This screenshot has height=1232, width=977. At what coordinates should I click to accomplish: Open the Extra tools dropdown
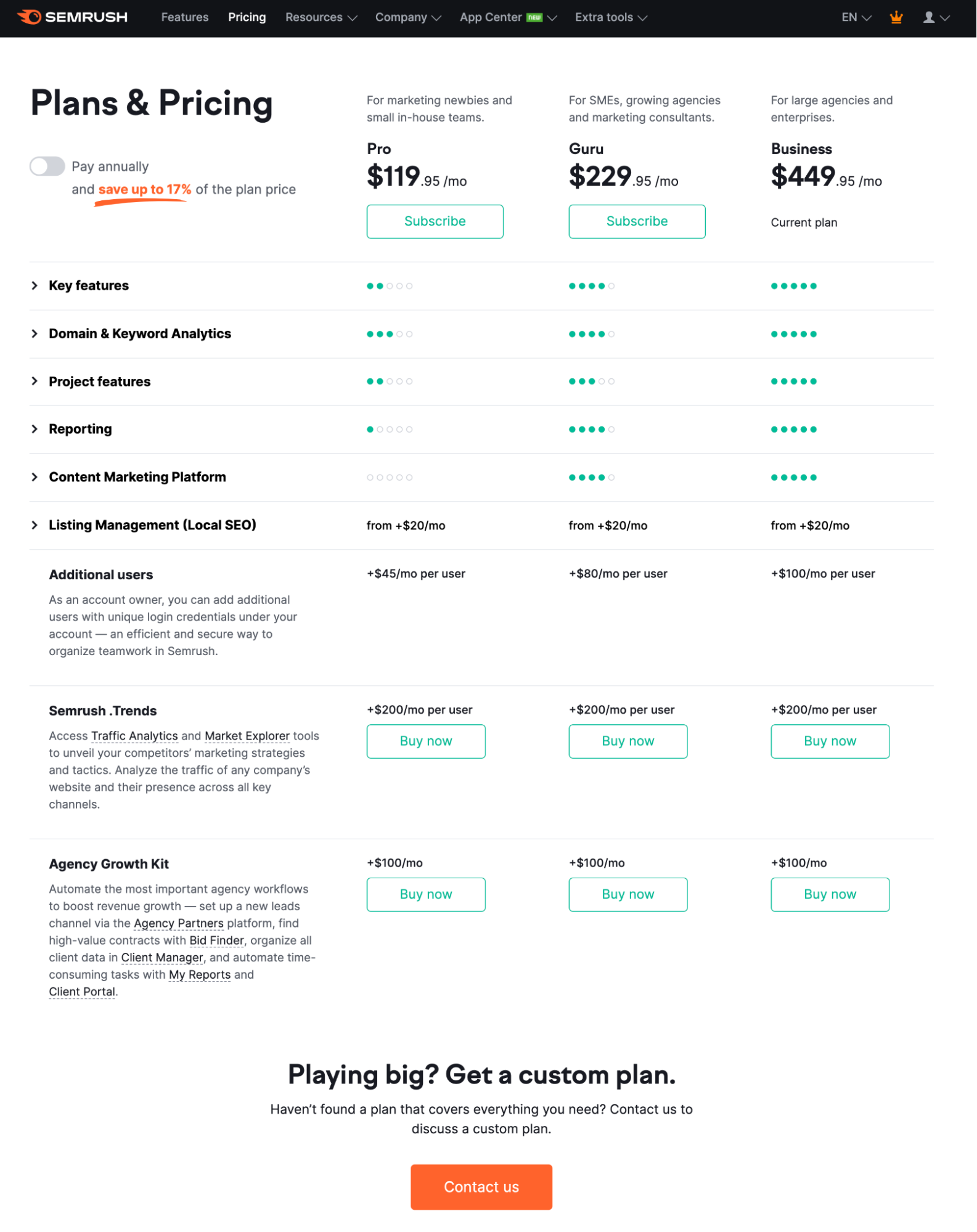[605, 17]
